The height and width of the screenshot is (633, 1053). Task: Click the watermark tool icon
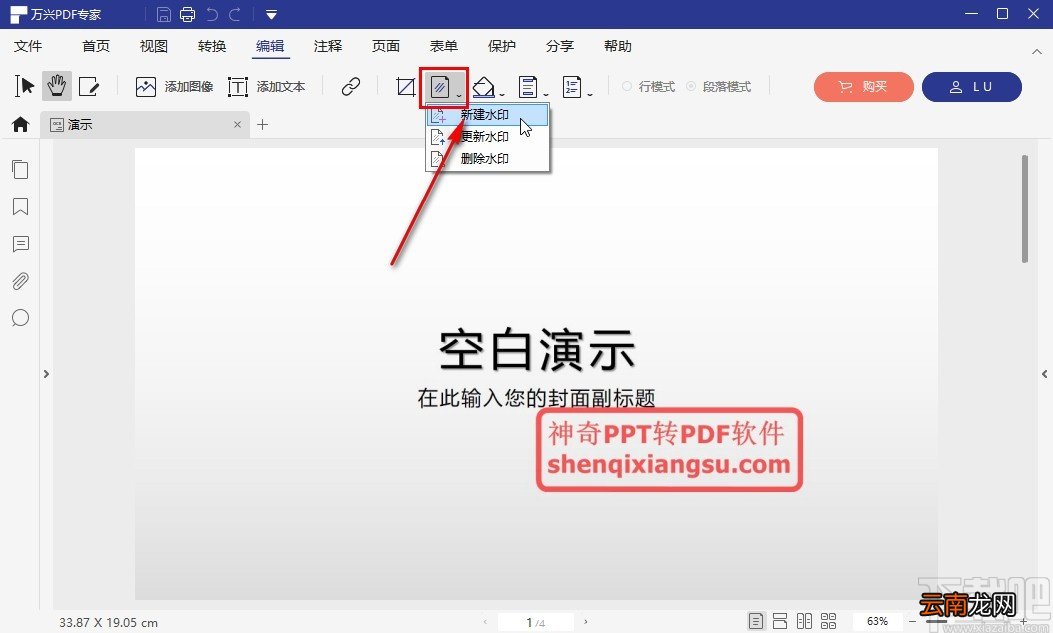[440, 87]
